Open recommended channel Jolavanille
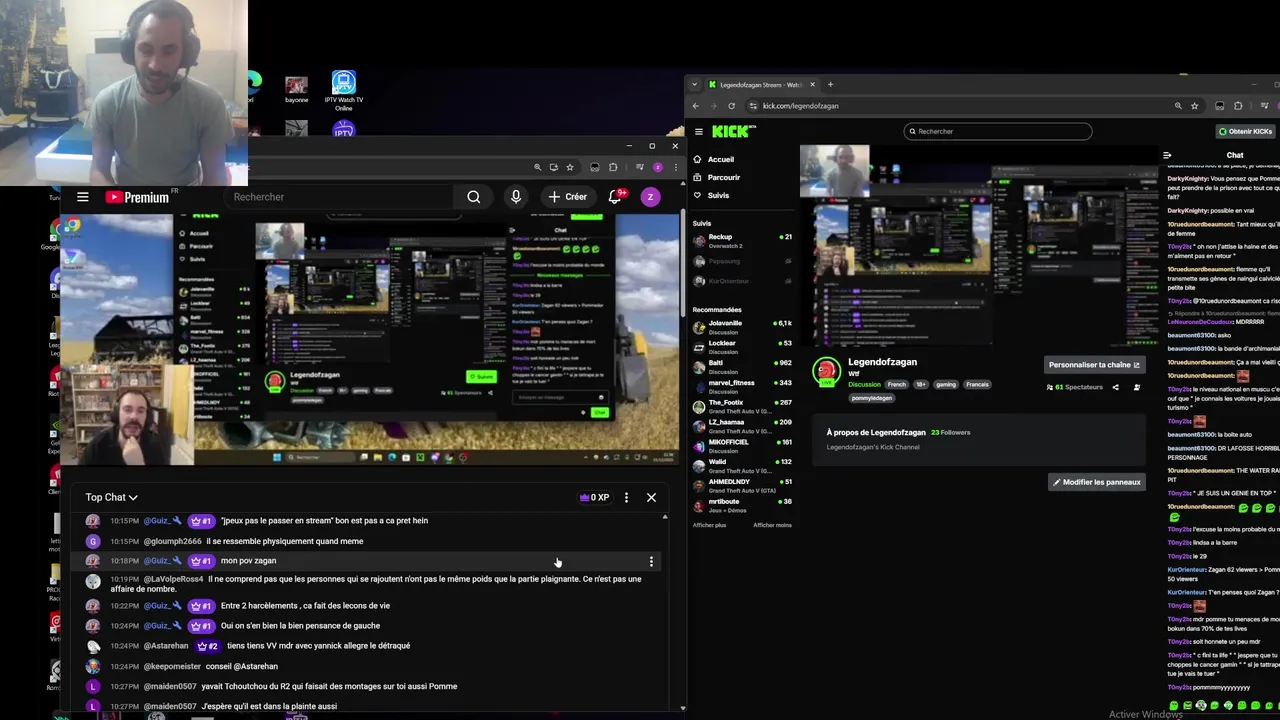1280x720 pixels. [742, 327]
